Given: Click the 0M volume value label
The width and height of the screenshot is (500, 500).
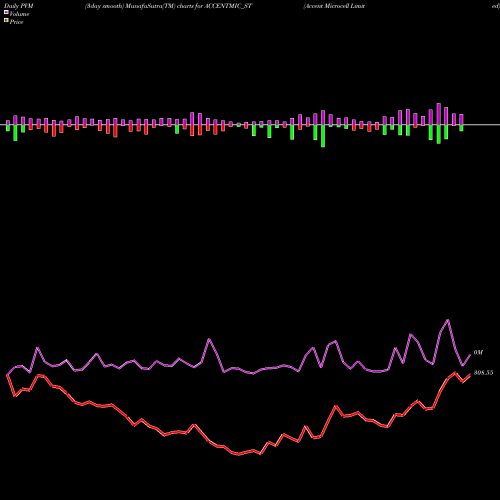Looking at the screenshot, I should pyautogui.click(x=478, y=353).
